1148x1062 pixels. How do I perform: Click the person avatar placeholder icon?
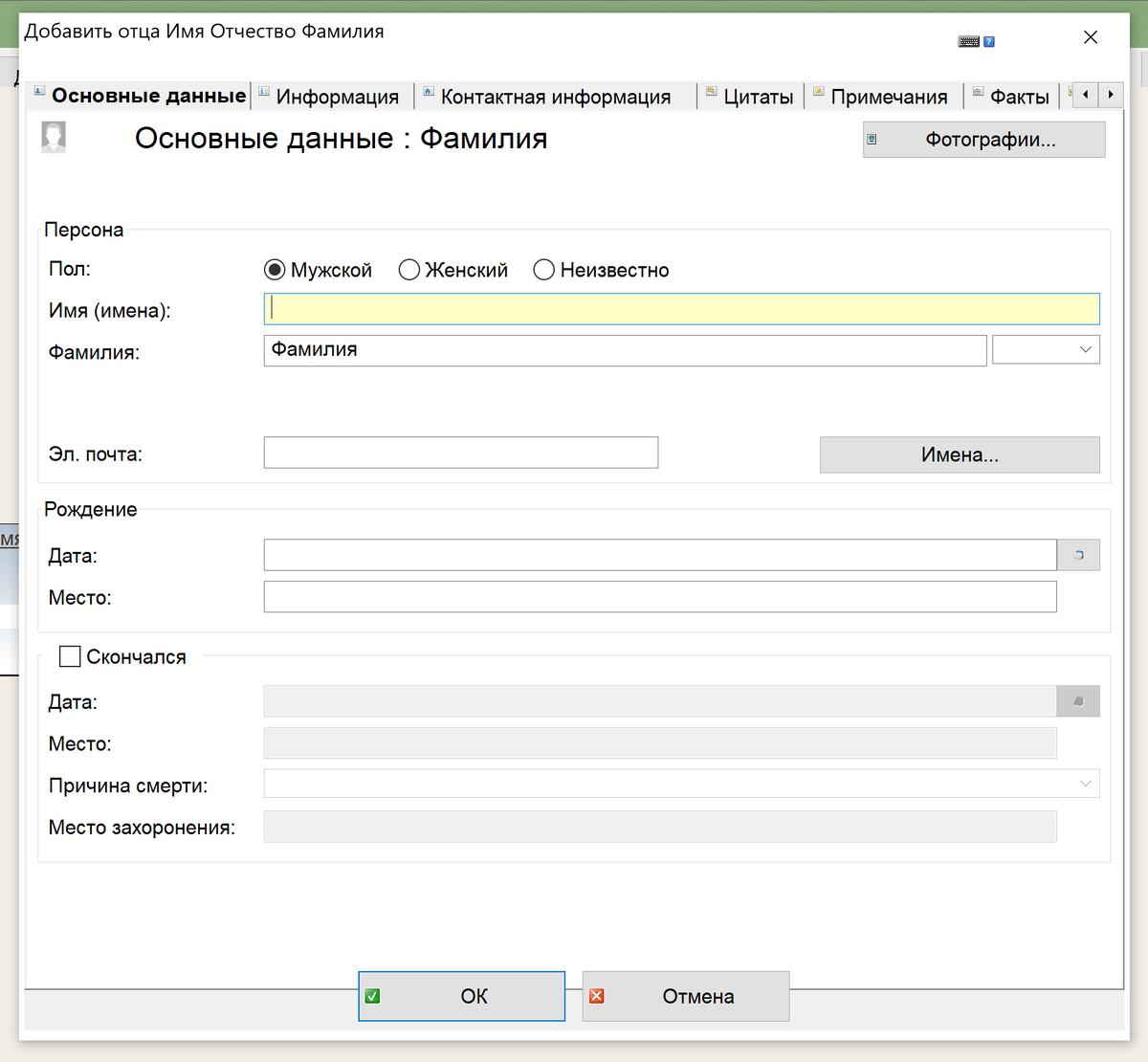pos(54,137)
